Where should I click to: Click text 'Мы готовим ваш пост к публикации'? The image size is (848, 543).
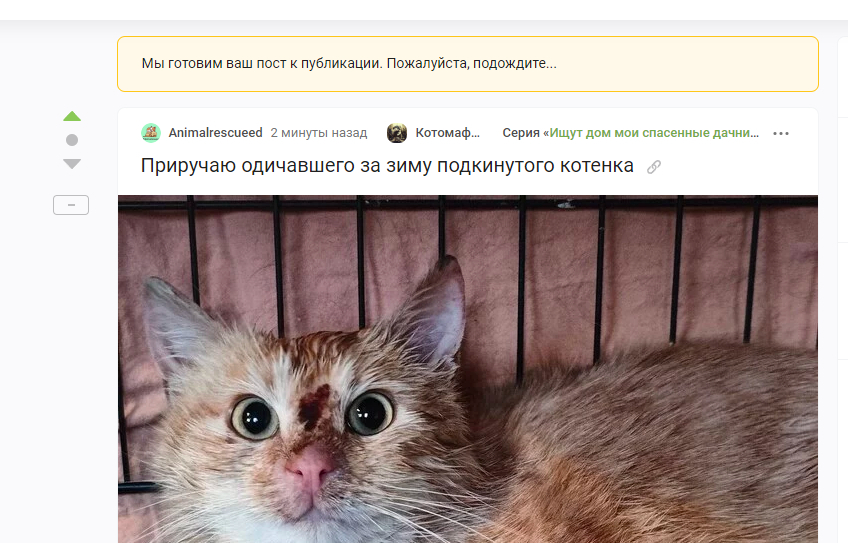point(262,63)
